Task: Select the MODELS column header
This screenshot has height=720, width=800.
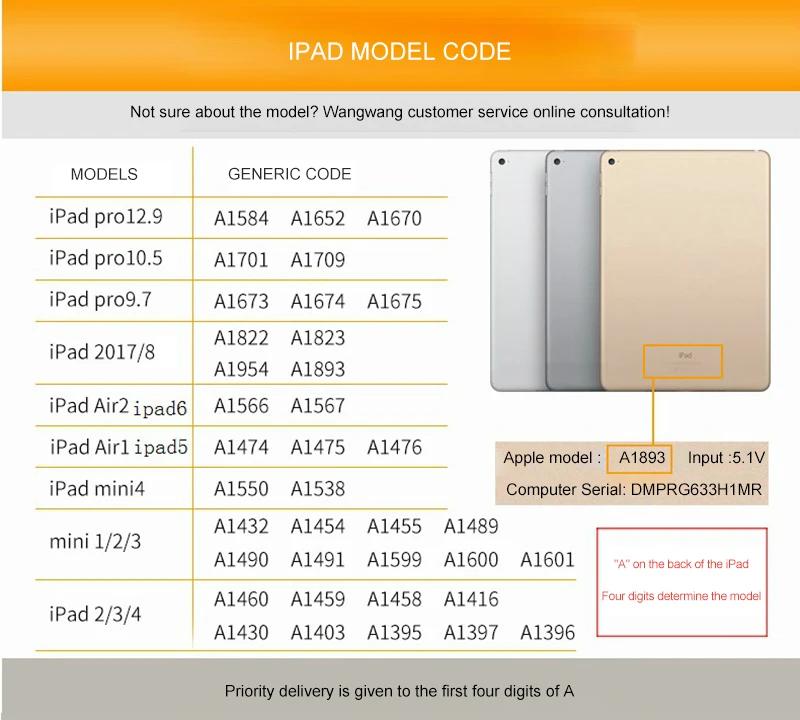Action: click(x=104, y=174)
